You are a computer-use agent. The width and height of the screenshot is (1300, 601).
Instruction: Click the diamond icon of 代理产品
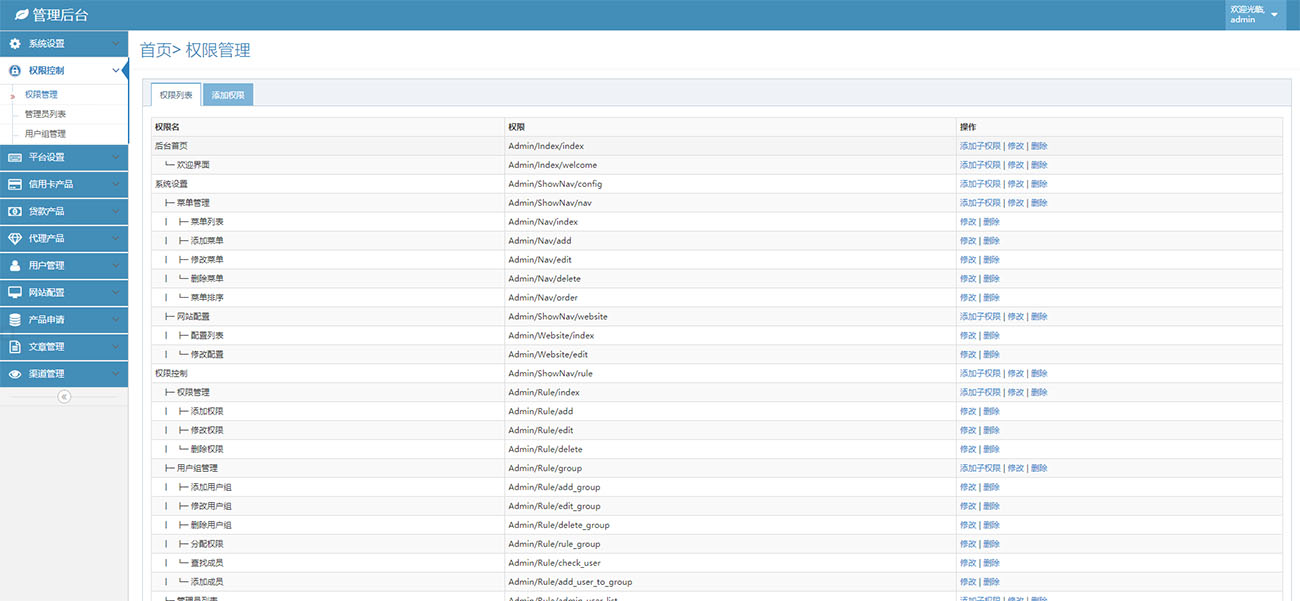pos(14,238)
